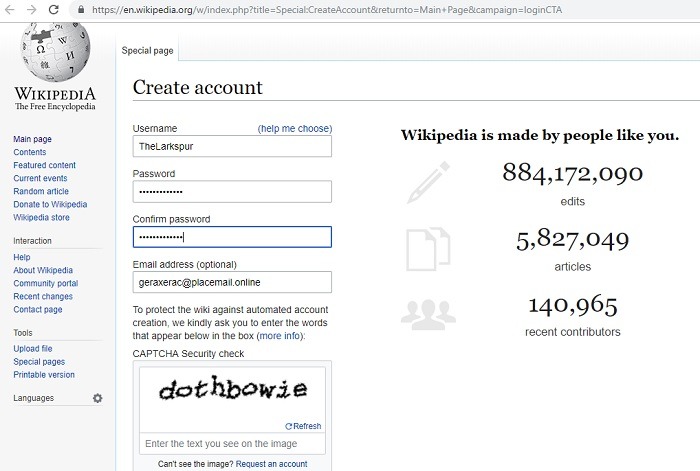Click the browser forward arrow
This screenshot has height=471, width=700.
pos(31,9)
